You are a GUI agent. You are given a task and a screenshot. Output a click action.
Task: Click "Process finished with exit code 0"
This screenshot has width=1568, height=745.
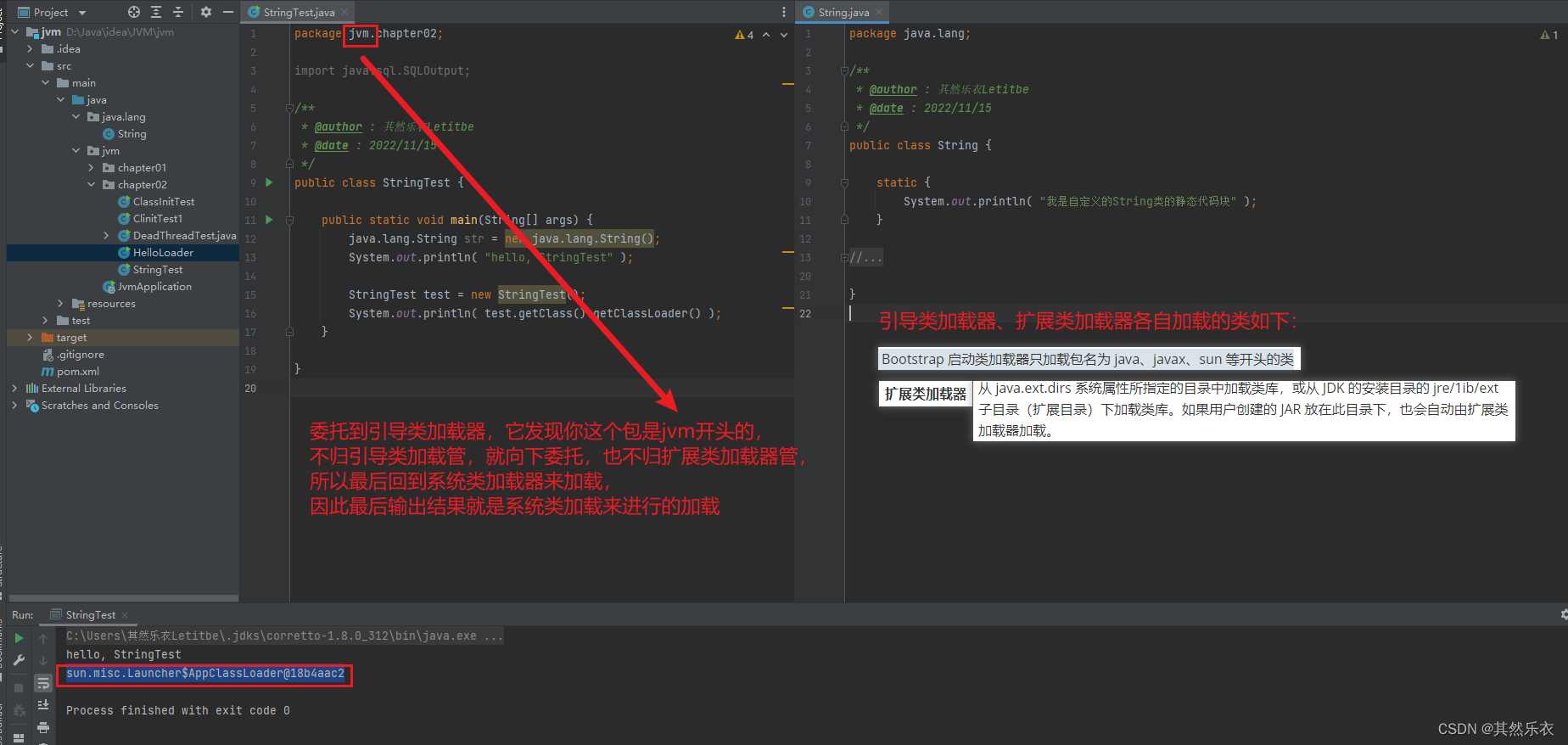(178, 711)
